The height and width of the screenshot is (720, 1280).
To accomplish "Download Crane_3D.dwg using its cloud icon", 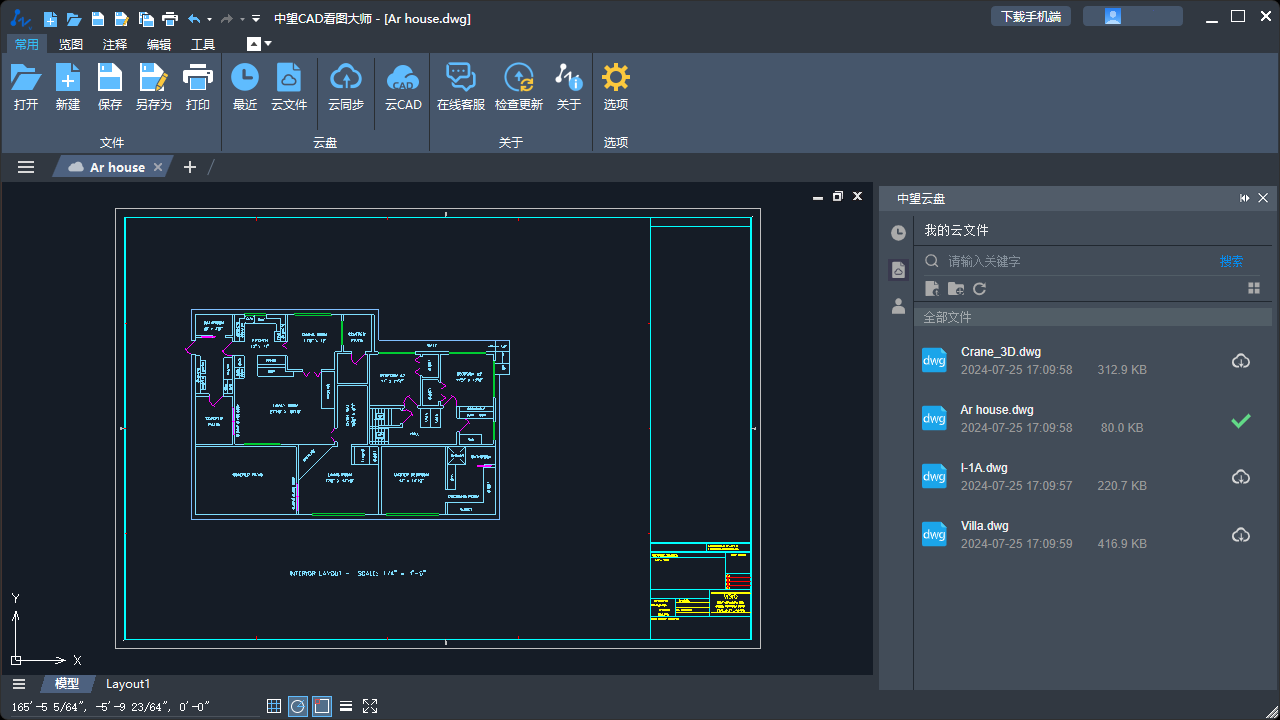I will pos(1240,361).
